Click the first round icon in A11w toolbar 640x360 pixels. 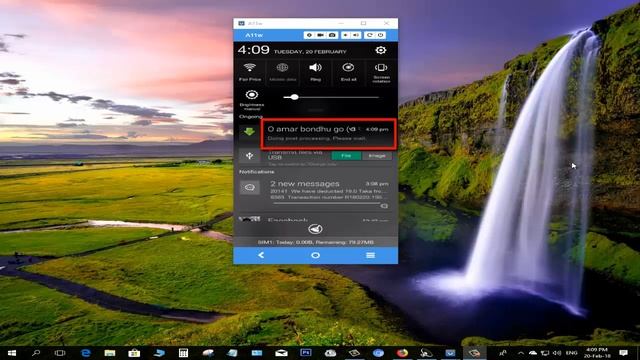[x=309, y=35]
